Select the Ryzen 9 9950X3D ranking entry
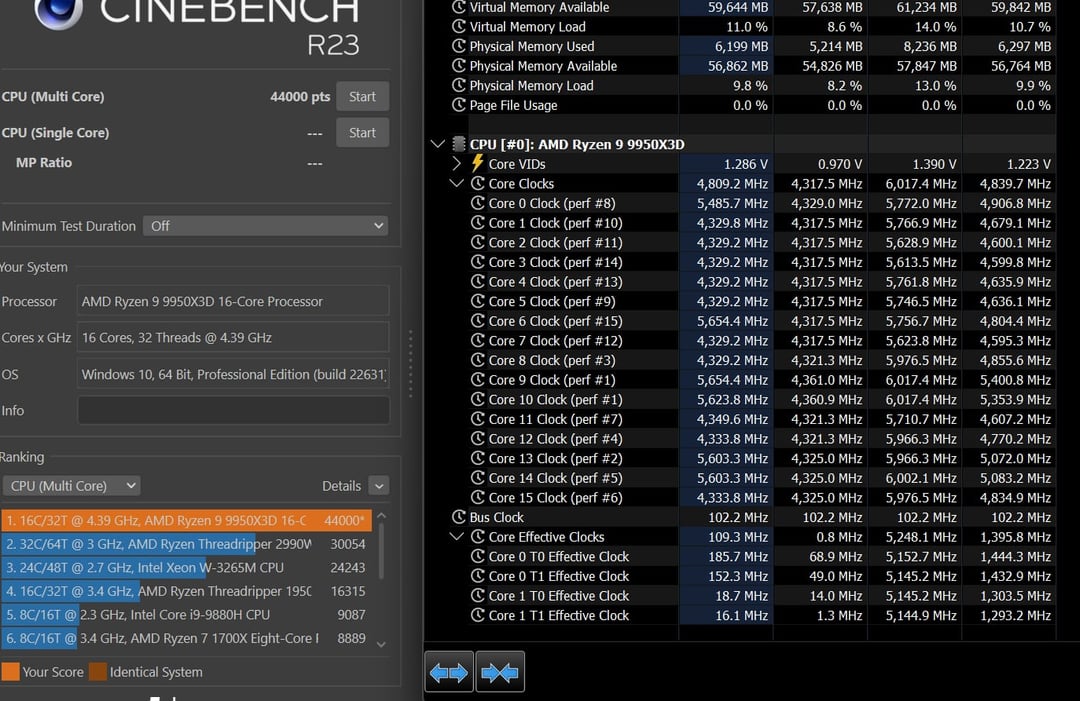This screenshot has height=701, width=1080. (x=187, y=521)
